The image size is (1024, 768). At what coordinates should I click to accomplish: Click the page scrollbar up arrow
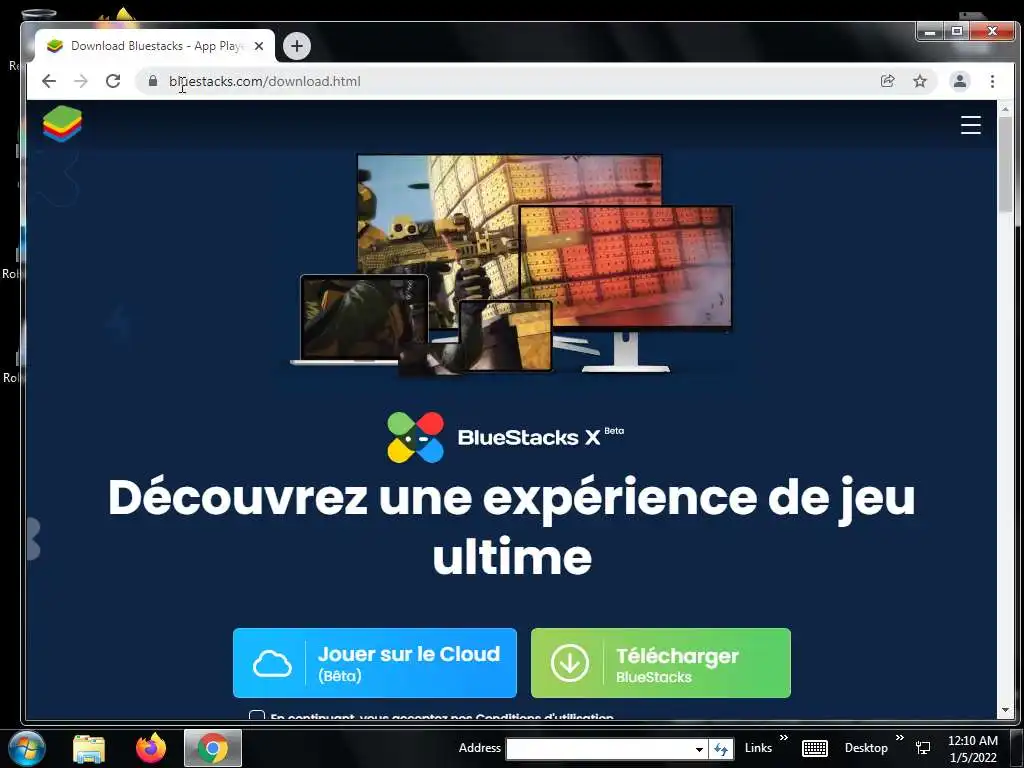[1005, 108]
